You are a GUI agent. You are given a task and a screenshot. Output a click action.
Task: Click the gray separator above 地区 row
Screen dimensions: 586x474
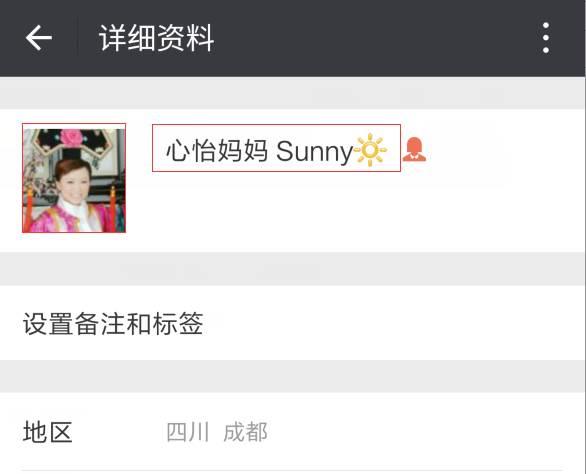click(293, 376)
